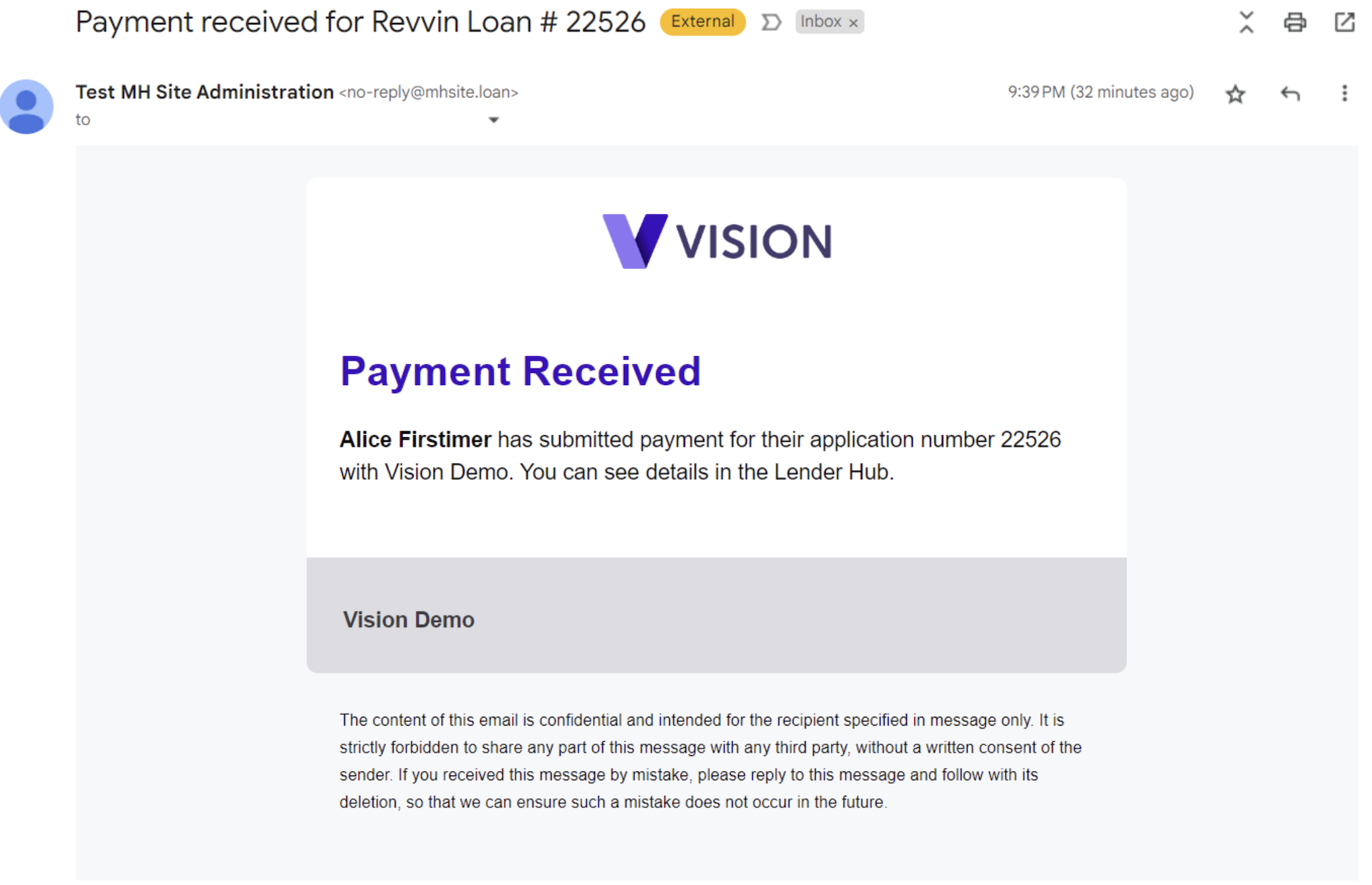The width and height of the screenshot is (1372, 885).
Task: Click the yellow External tag
Action: pos(702,22)
